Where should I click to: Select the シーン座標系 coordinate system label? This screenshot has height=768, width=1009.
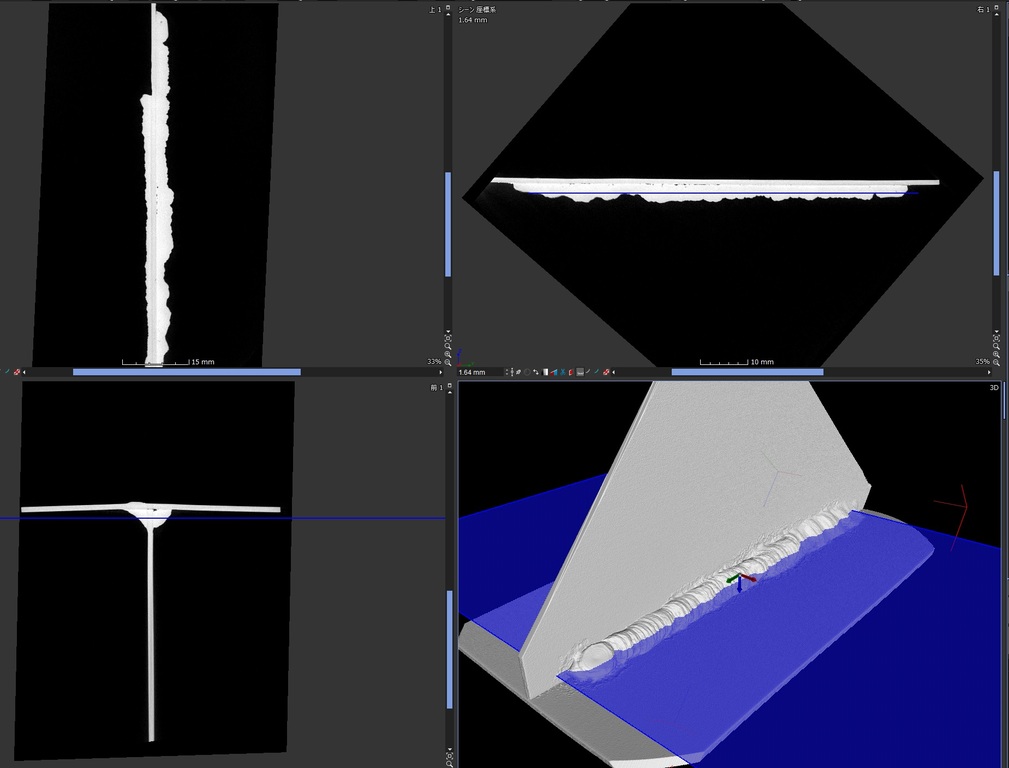click(x=477, y=10)
